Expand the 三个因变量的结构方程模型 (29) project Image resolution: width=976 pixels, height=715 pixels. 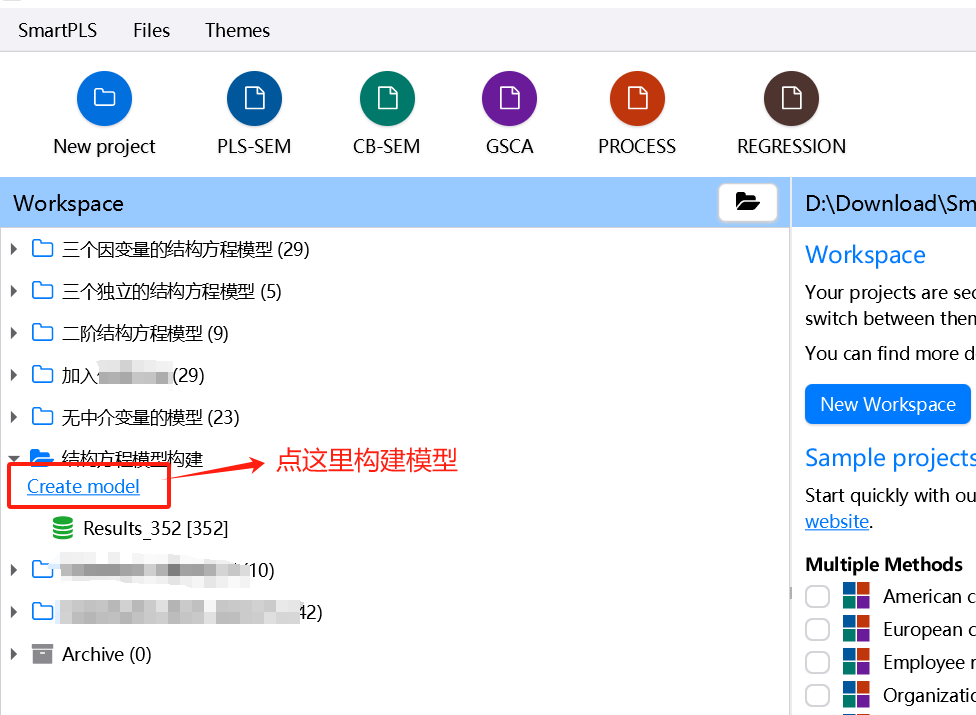tap(14, 249)
